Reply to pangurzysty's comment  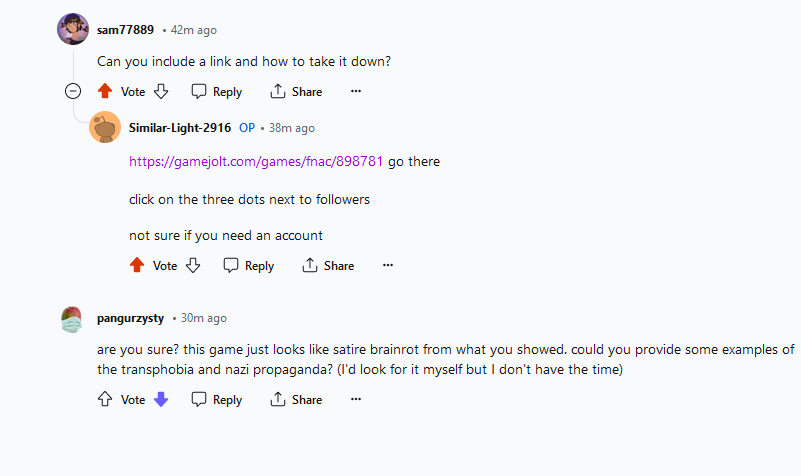pyautogui.click(x=217, y=400)
